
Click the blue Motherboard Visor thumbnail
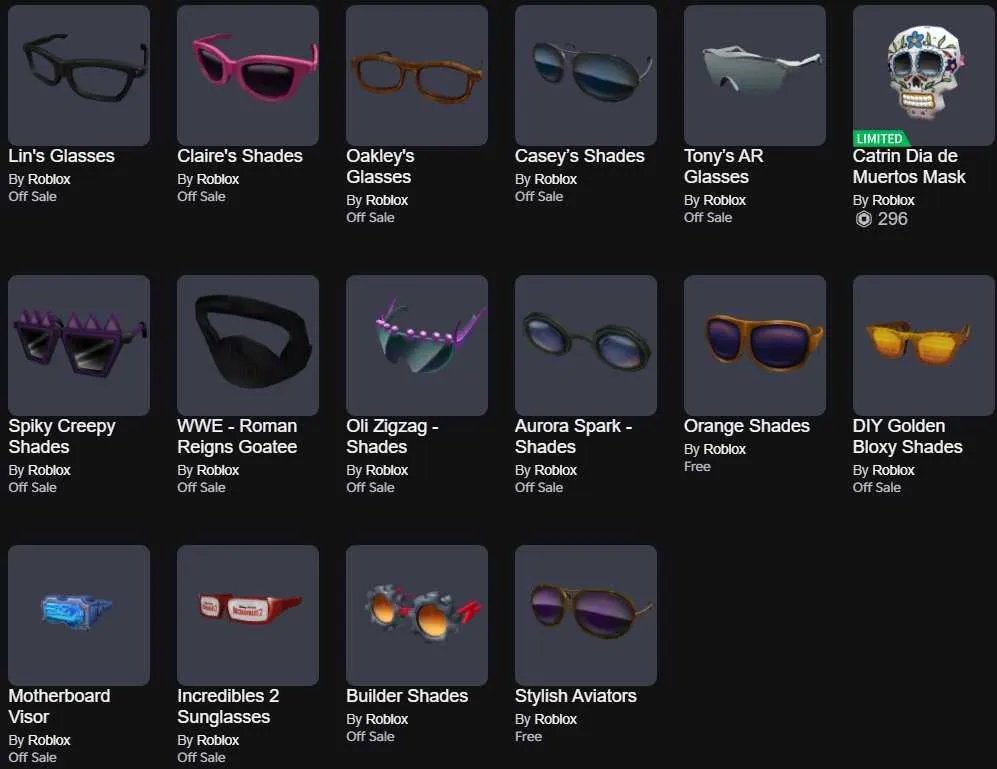79,615
